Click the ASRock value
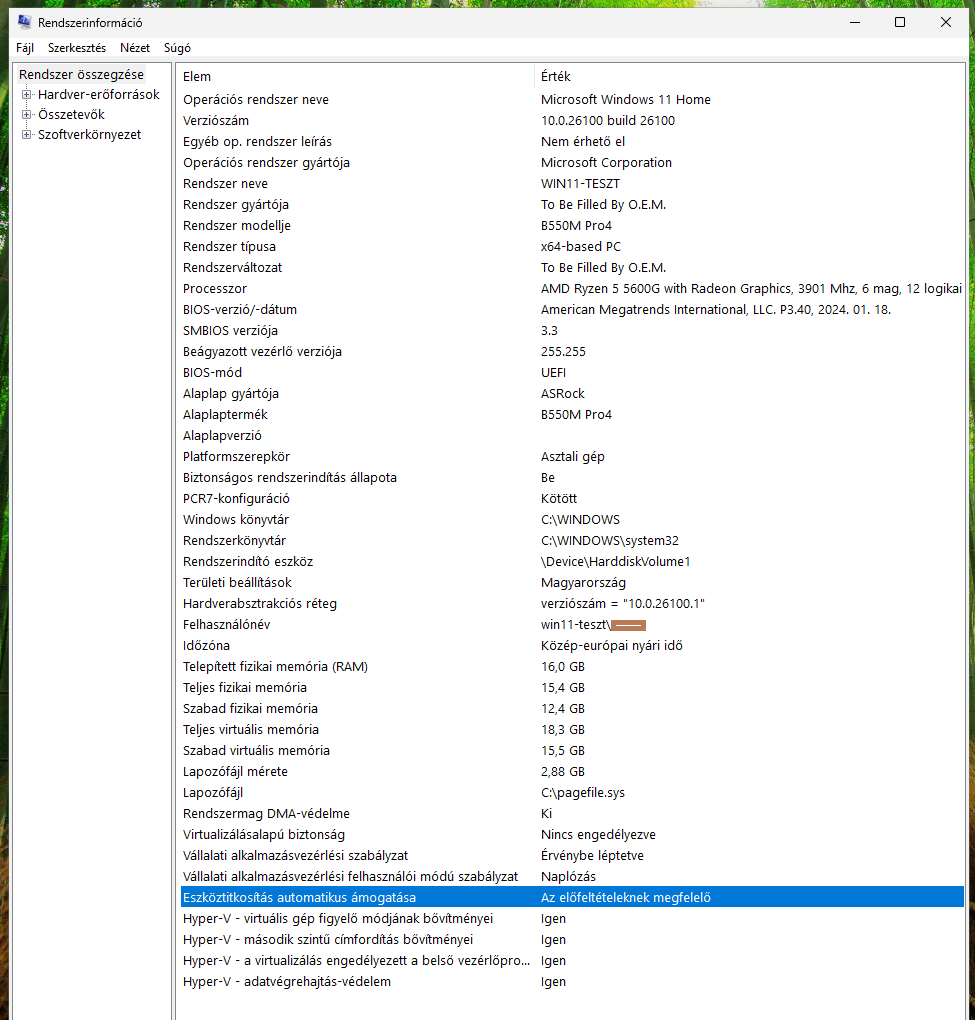This screenshot has height=1020, width=975. 563,394
